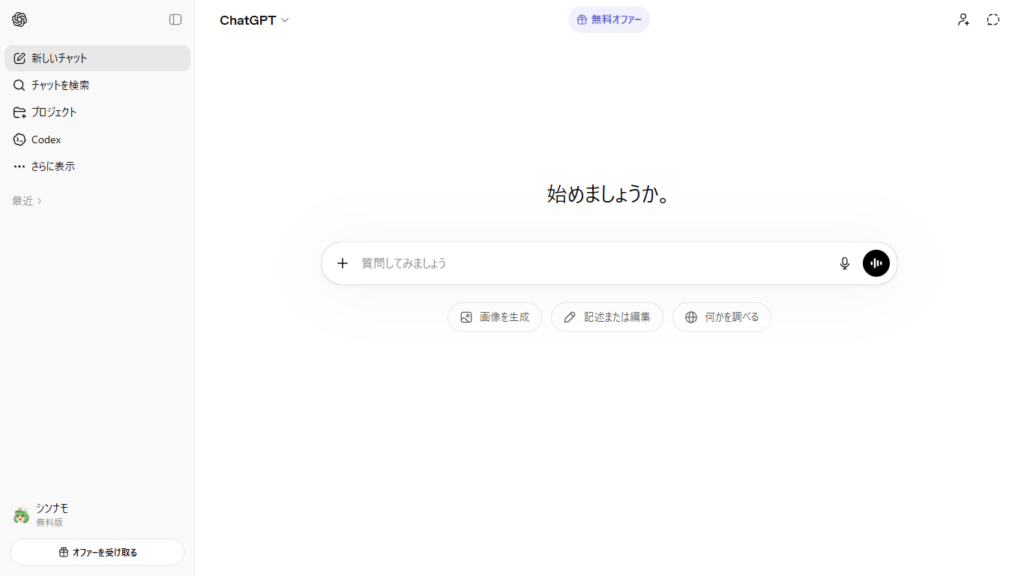Select the 画像を生成 suggestion chip
The image size is (1024, 576).
coord(494,317)
